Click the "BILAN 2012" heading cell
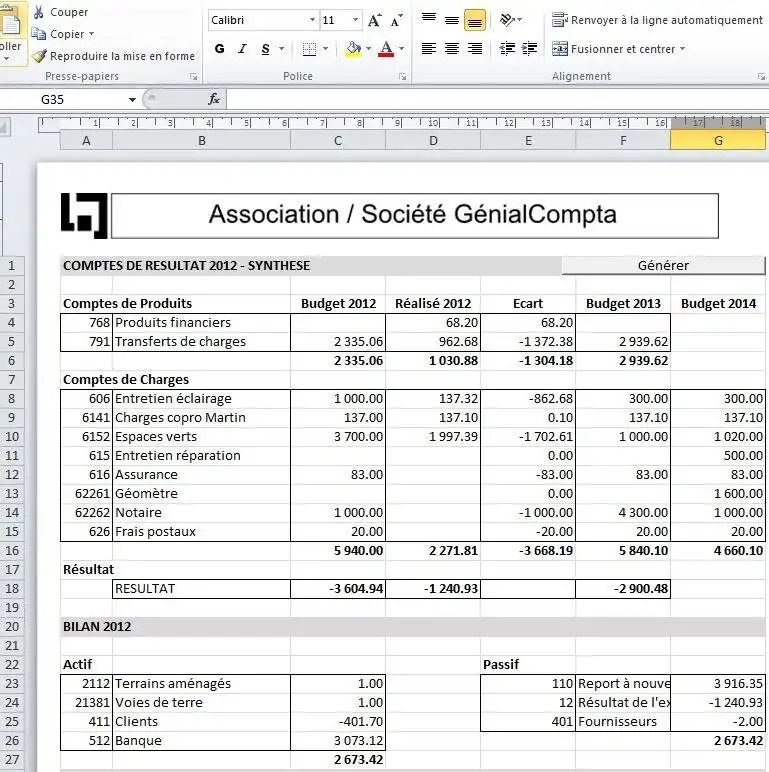This screenshot has width=769, height=772. pyautogui.click(x=97, y=627)
